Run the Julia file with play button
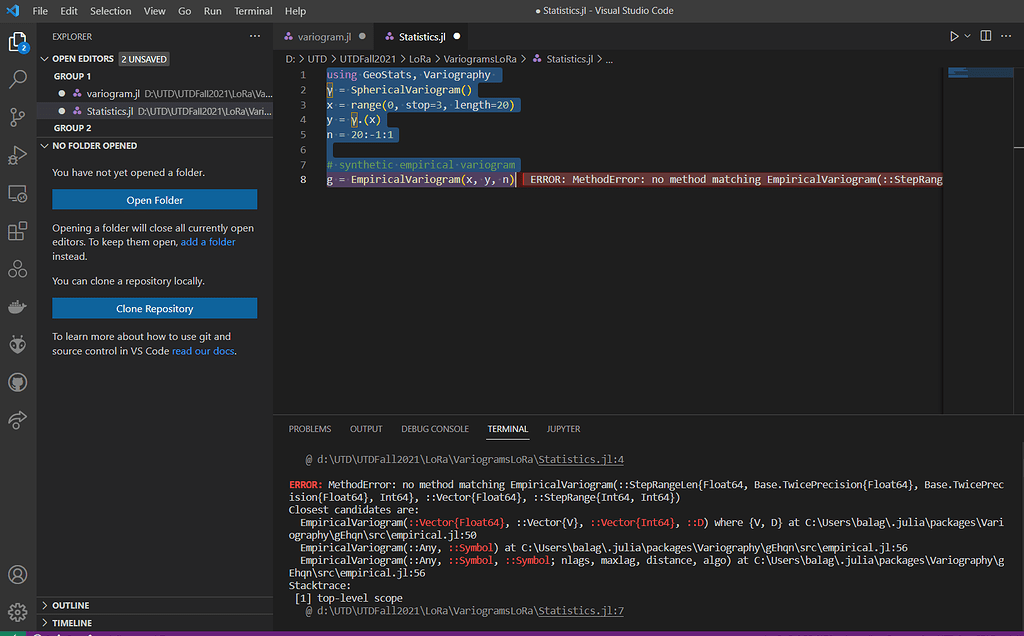This screenshot has height=636, width=1024. pyautogui.click(x=954, y=37)
